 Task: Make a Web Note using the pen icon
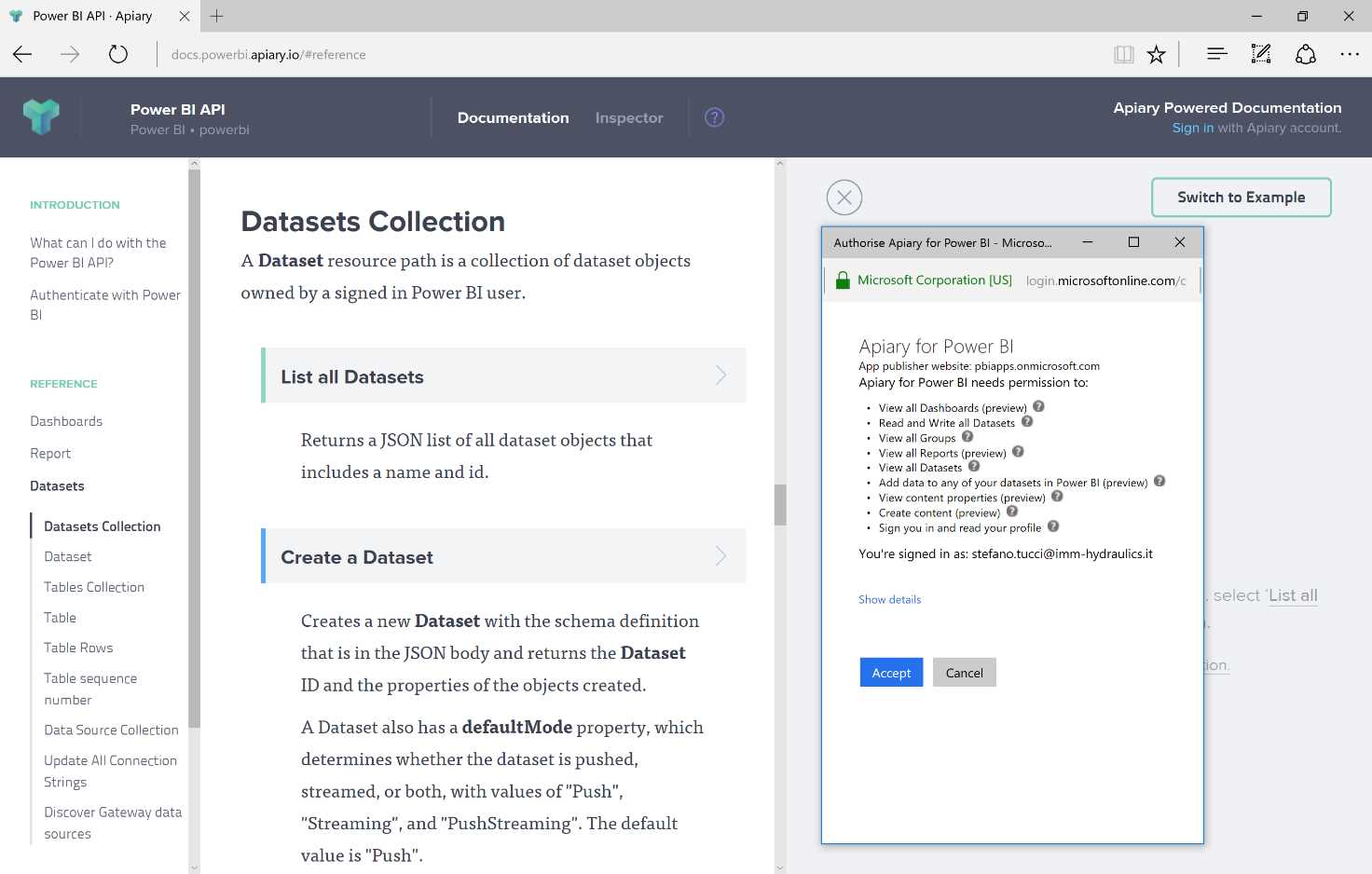tap(1261, 54)
